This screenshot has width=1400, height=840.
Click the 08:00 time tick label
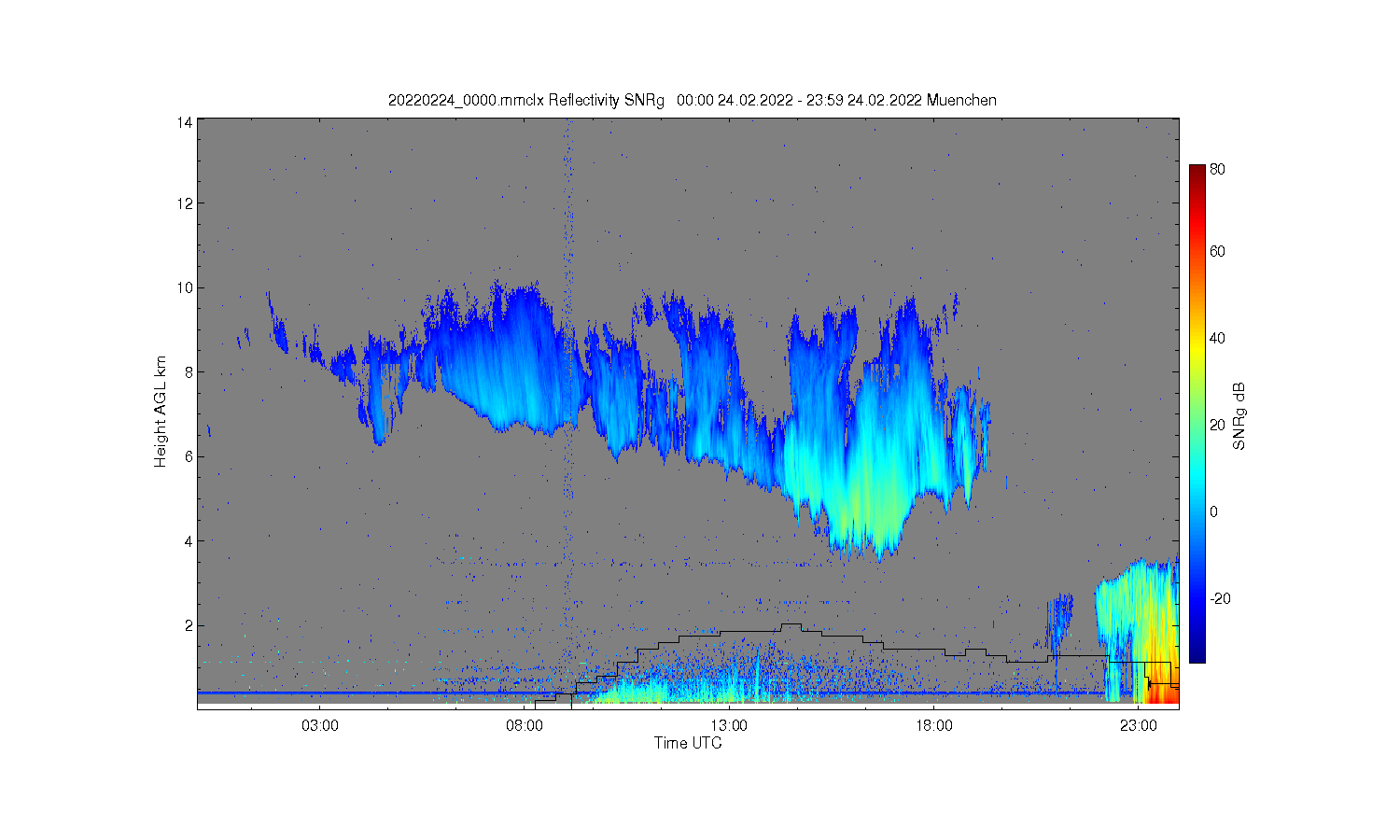[x=525, y=726]
